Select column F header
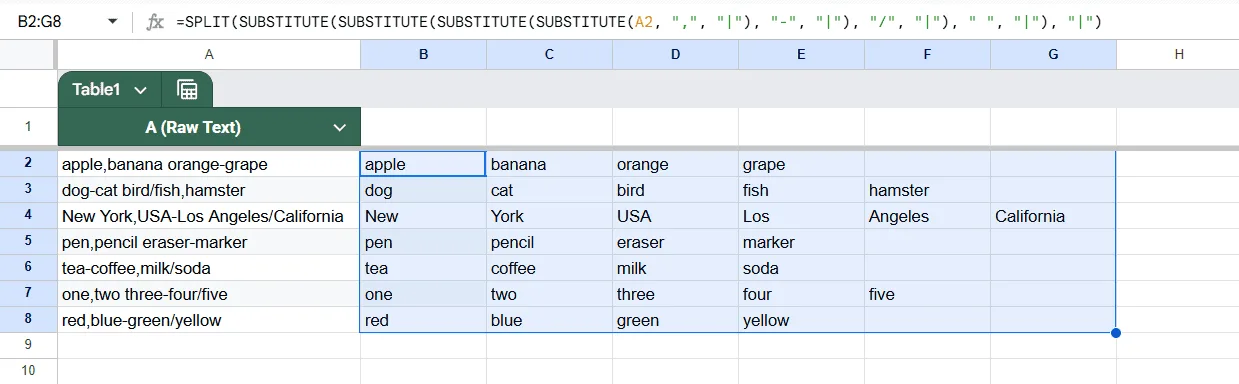The height and width of the screenshot is (384, 1239). tap(927, 55)
